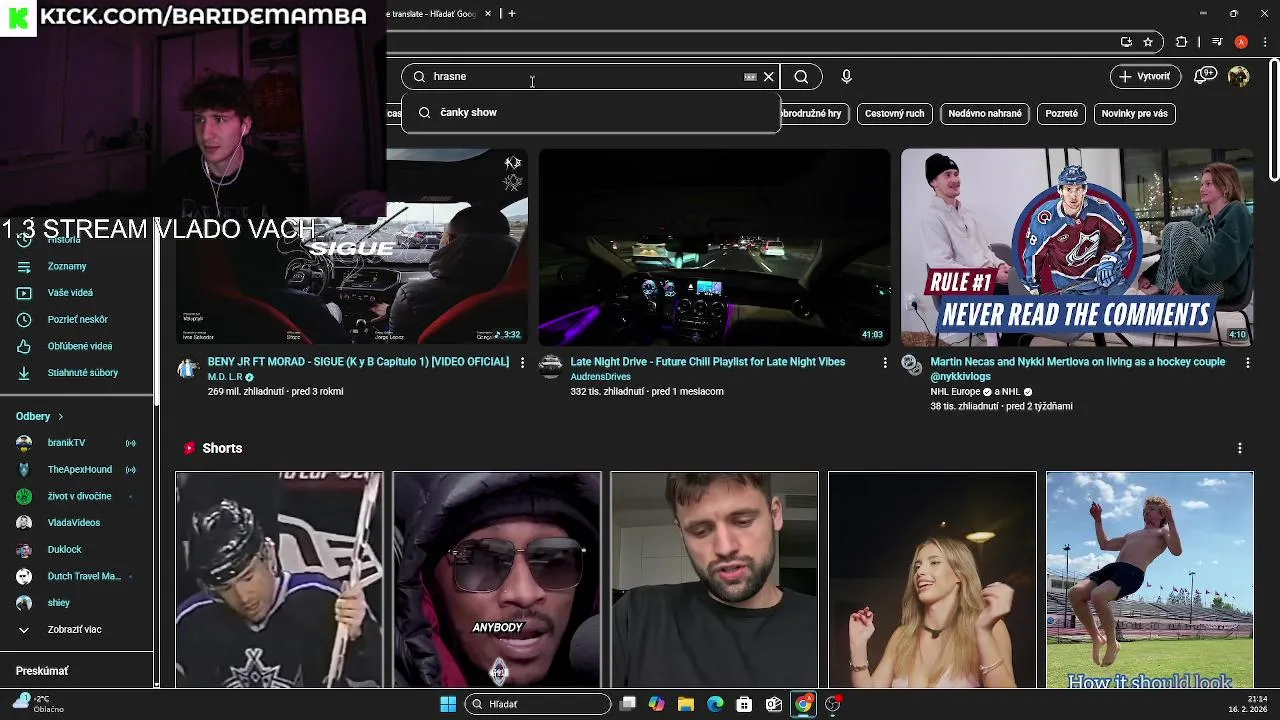Open Chrome media control icon
The width and height of the screenshot is (1280, 720).
(x=1217, y=42)
